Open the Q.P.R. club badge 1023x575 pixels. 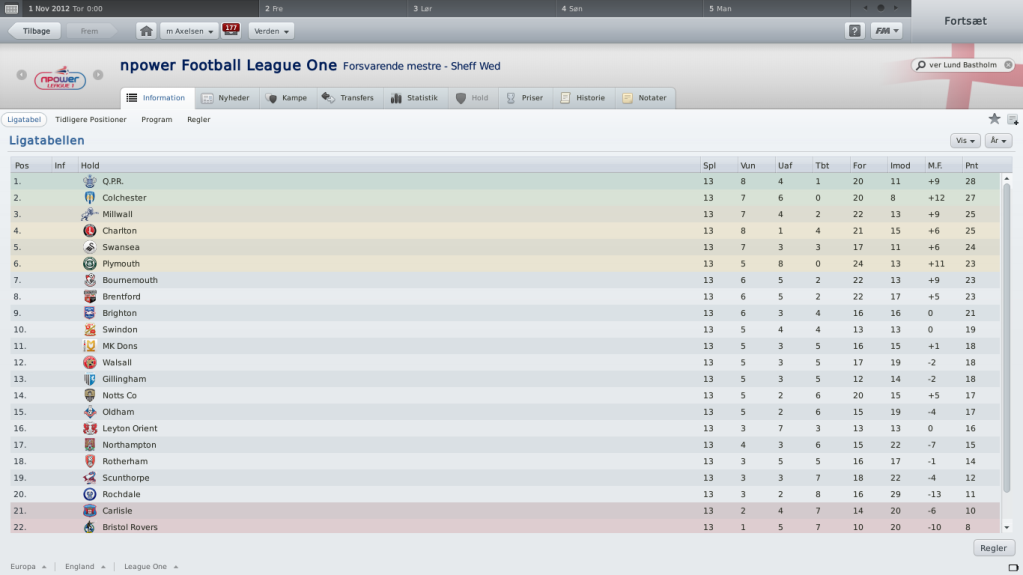[x=89, y=181]
